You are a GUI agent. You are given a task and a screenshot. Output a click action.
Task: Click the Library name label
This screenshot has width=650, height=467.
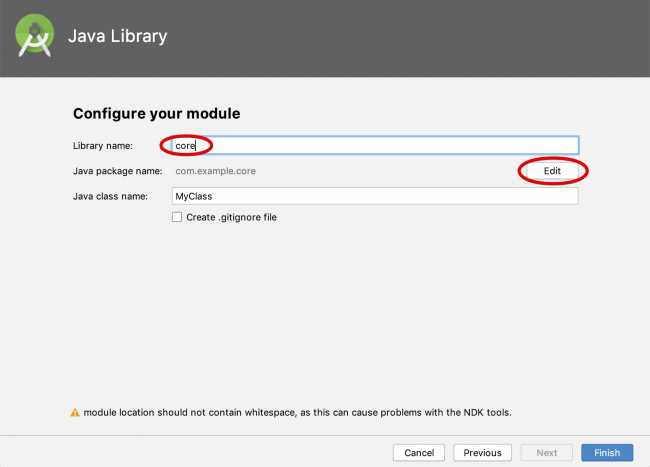103,146
